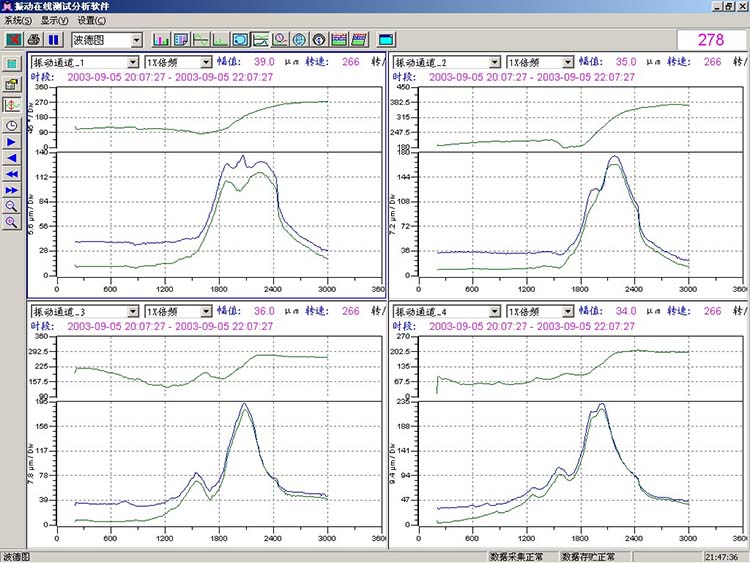The width and height of the screenshot is (750, 563).
Task: Click the red stop acquisition icon
Action: click(14, 40)
